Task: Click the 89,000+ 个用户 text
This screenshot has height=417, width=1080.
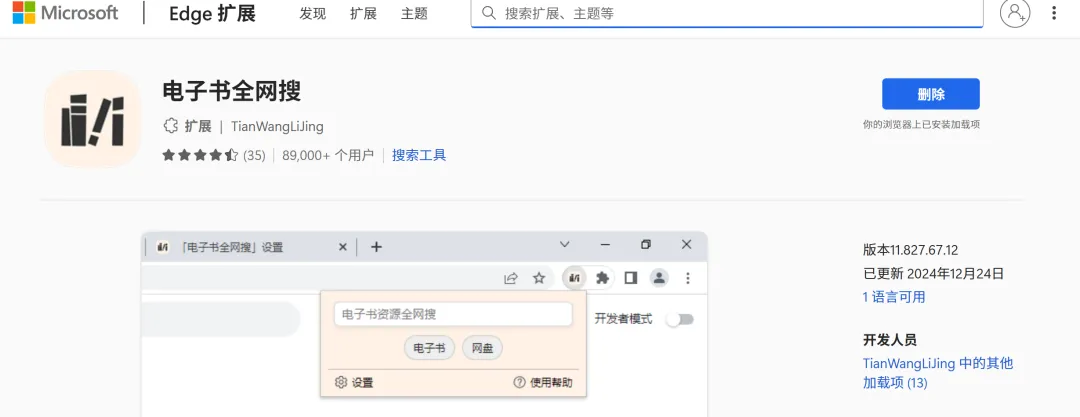Action: (327, 155)
